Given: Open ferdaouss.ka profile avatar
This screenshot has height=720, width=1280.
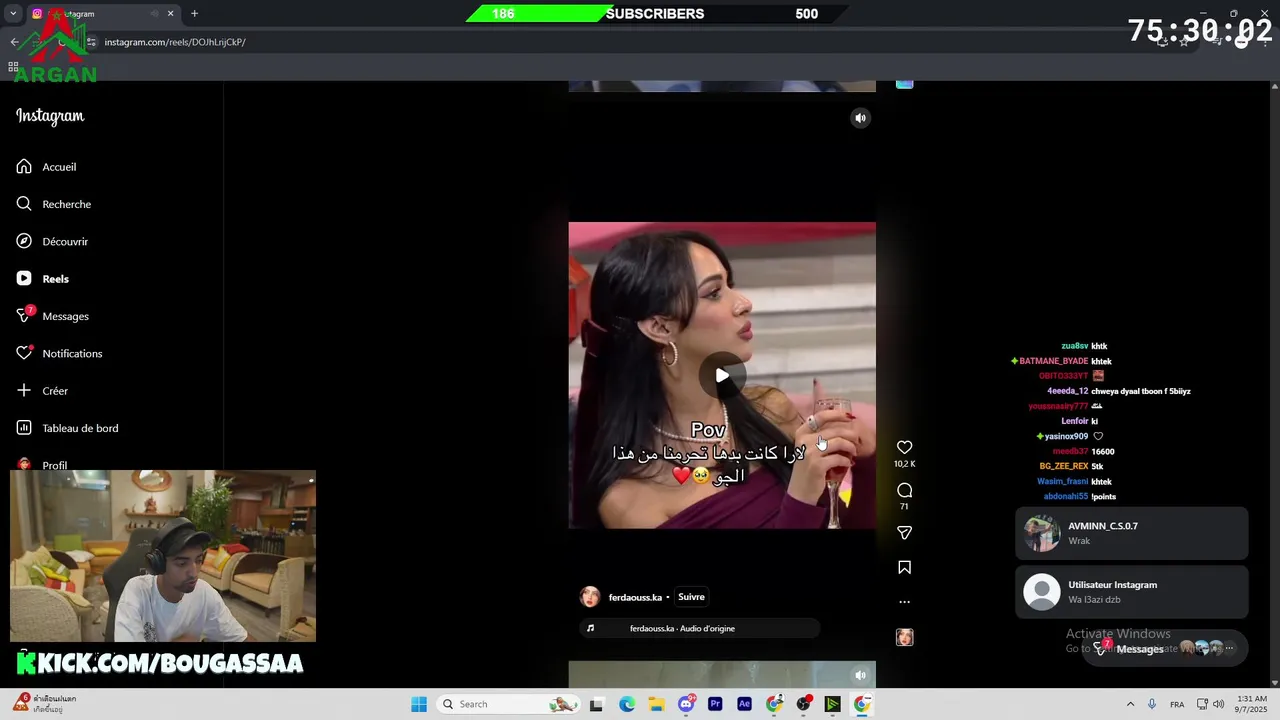Looking at the screenshot, I should pos(590,597).
